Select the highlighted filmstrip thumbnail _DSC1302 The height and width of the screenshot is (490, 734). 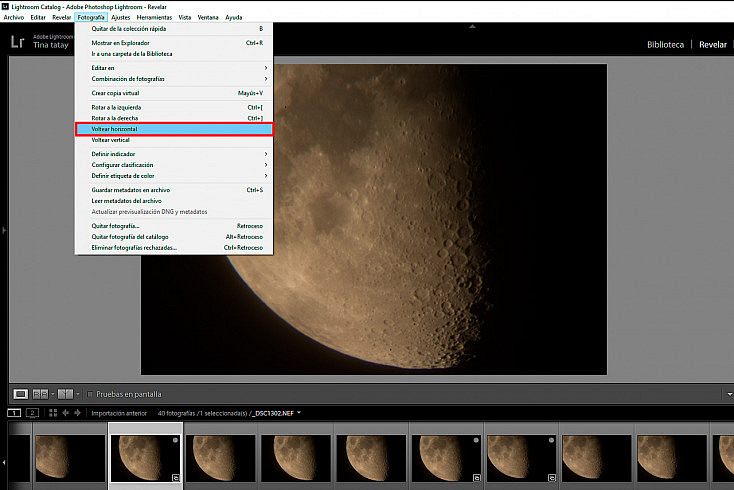click(x=146, y=458)
